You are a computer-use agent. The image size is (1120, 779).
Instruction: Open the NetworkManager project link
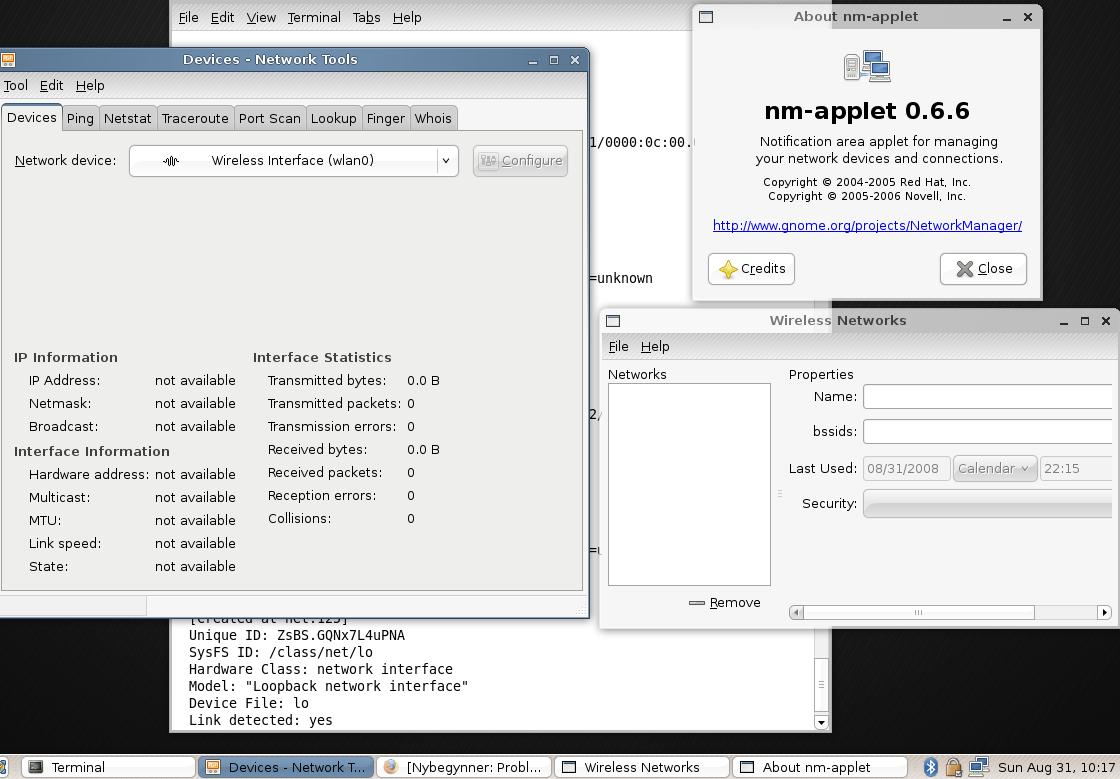tap(867, 226)
